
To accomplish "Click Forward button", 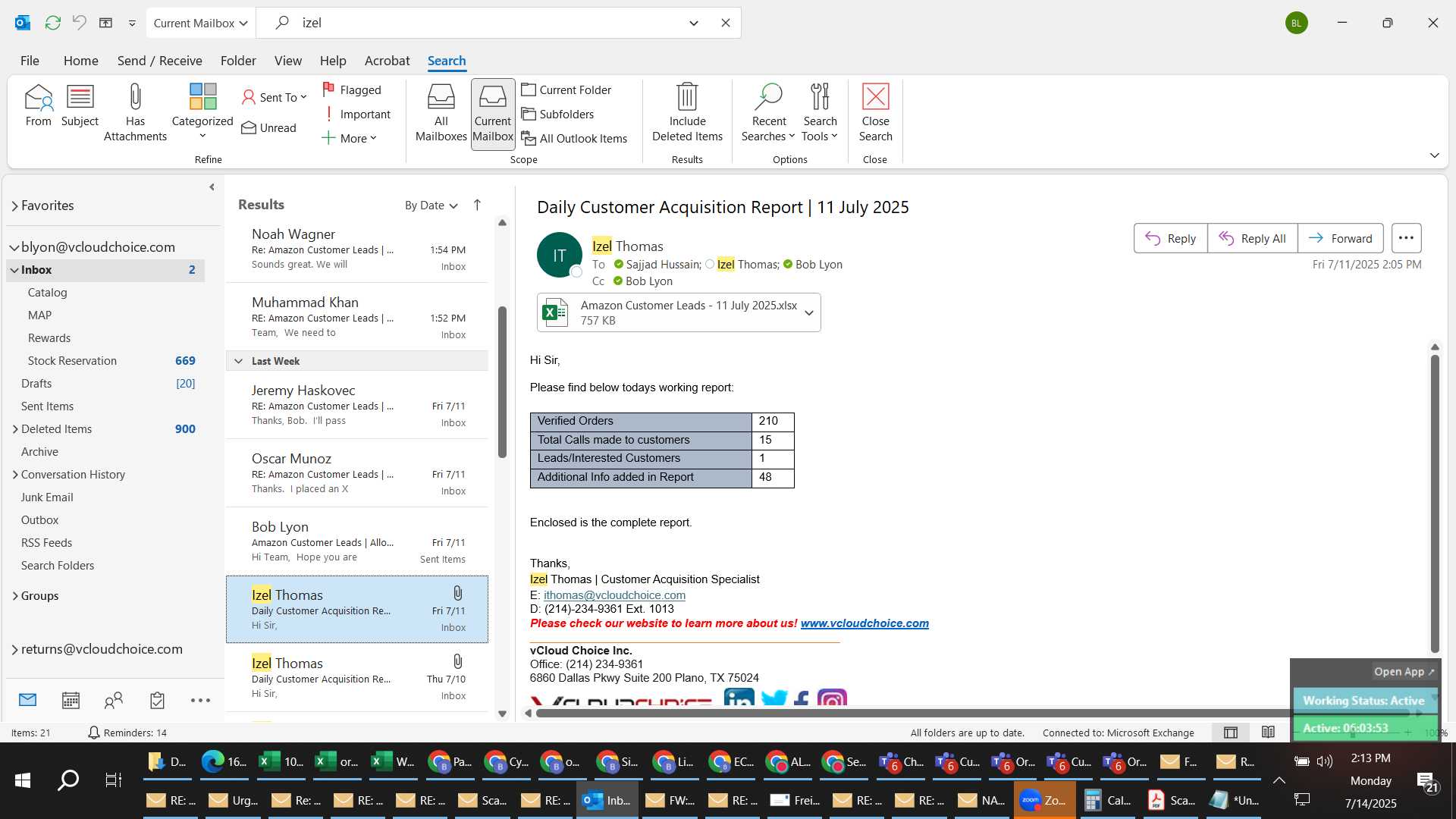I will [x=1340, y=238].
